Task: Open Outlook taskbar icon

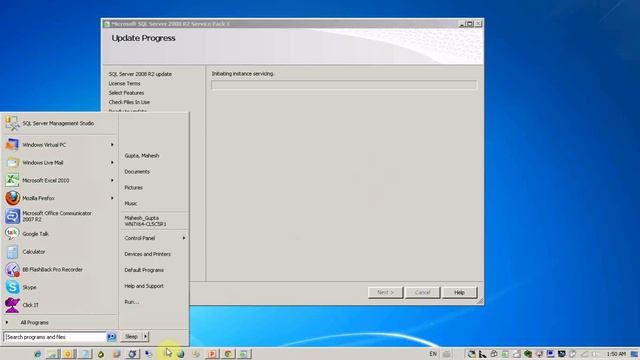Action: [x=68, y=354]
